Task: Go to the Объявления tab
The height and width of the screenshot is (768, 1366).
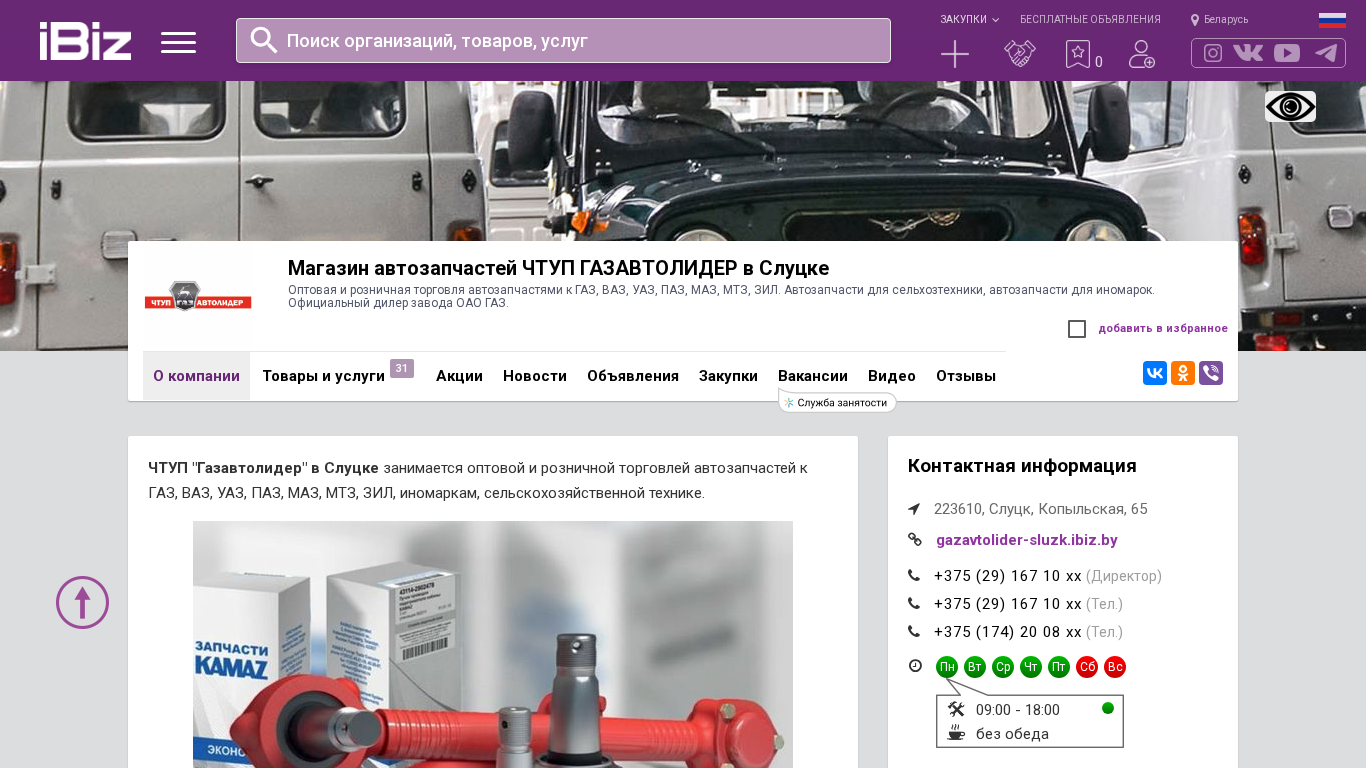Action: click(633, 376)
